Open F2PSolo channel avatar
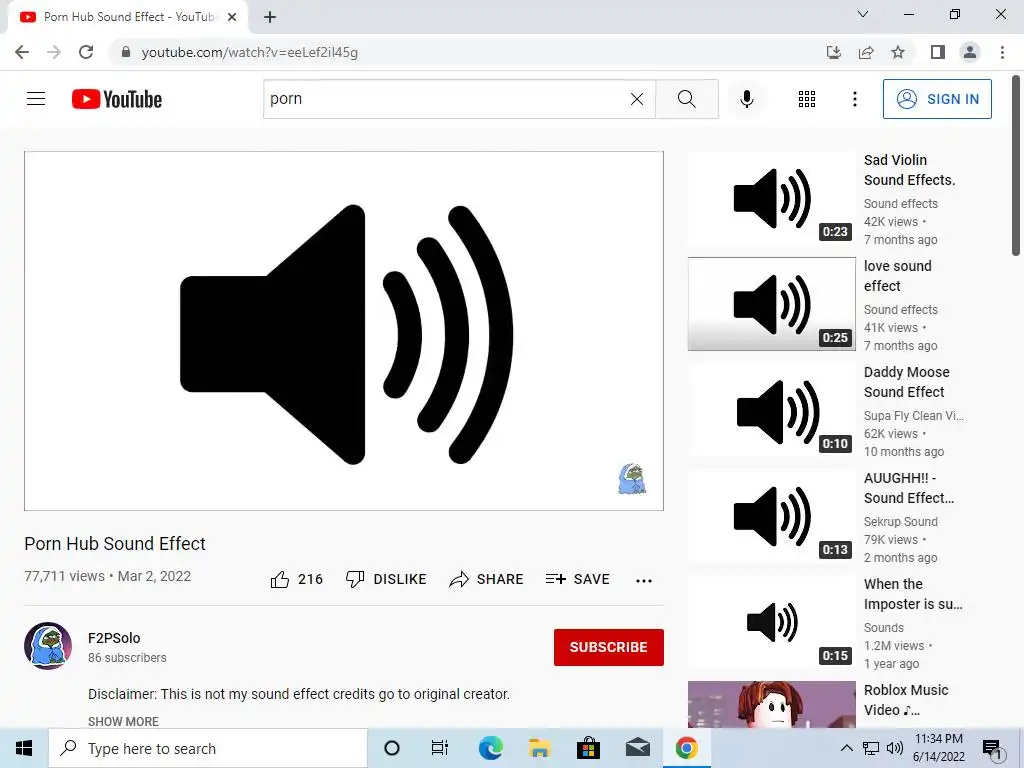 [x=48, y=646]
